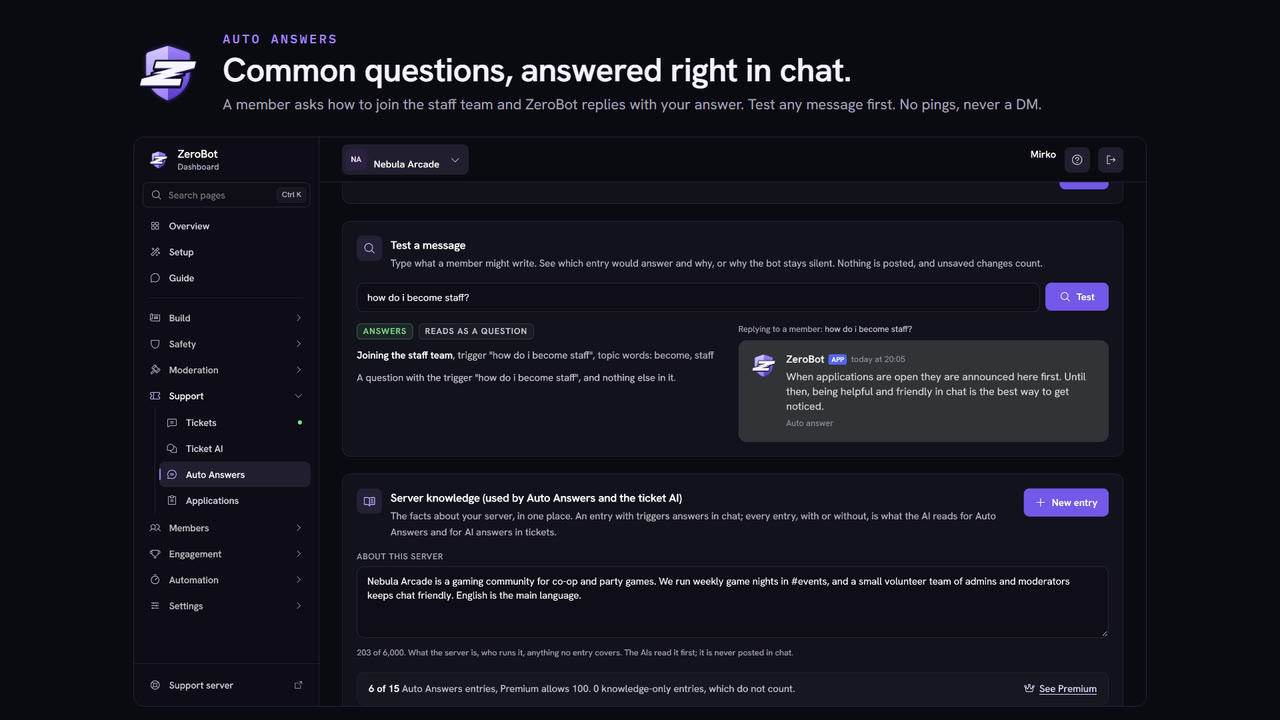Open the Overview page
This screenshot has width=1280, height=720.
(x=226, y=226)
